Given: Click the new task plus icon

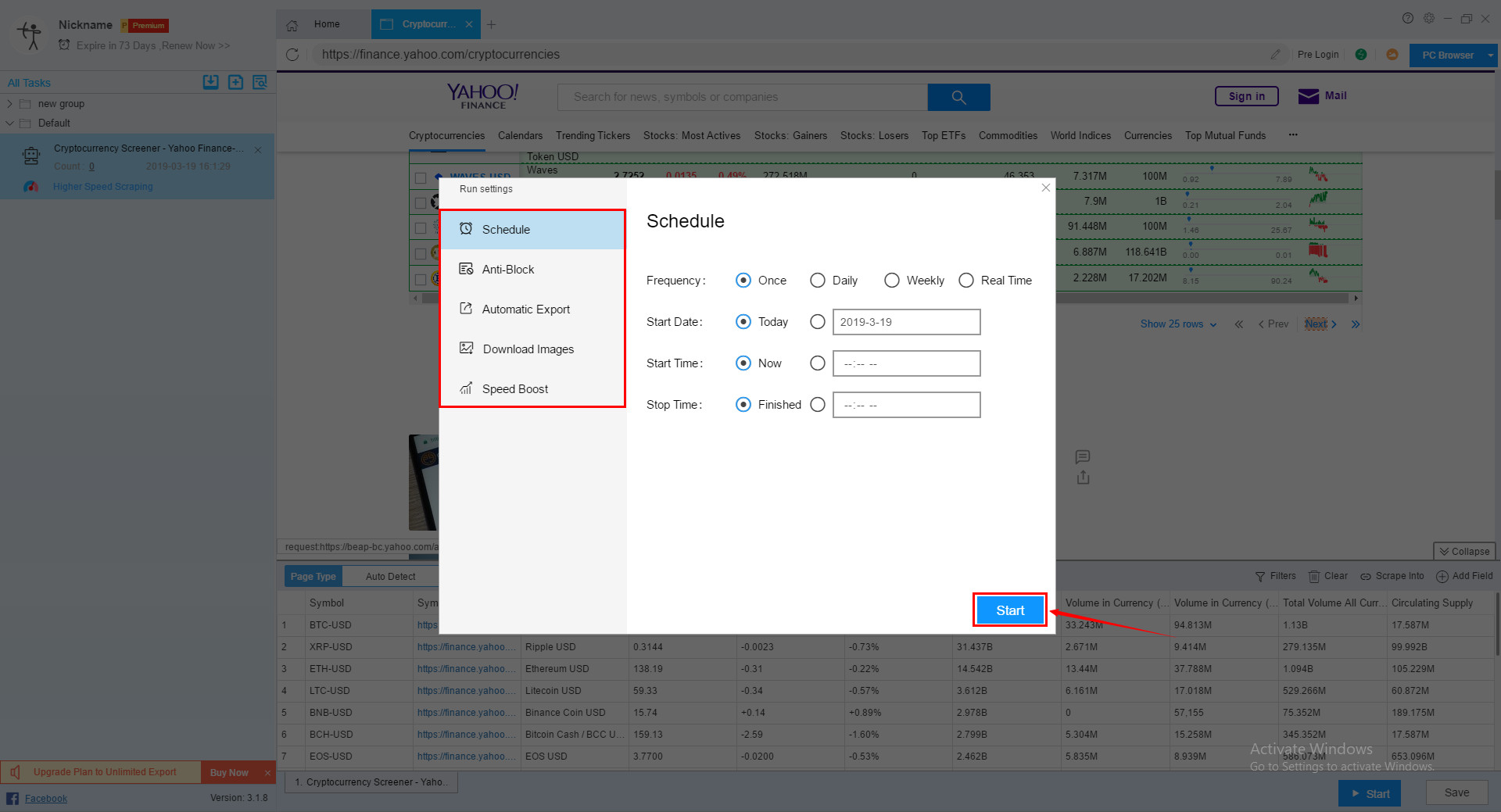Looking at the screenshot, I should coord(235,82).
